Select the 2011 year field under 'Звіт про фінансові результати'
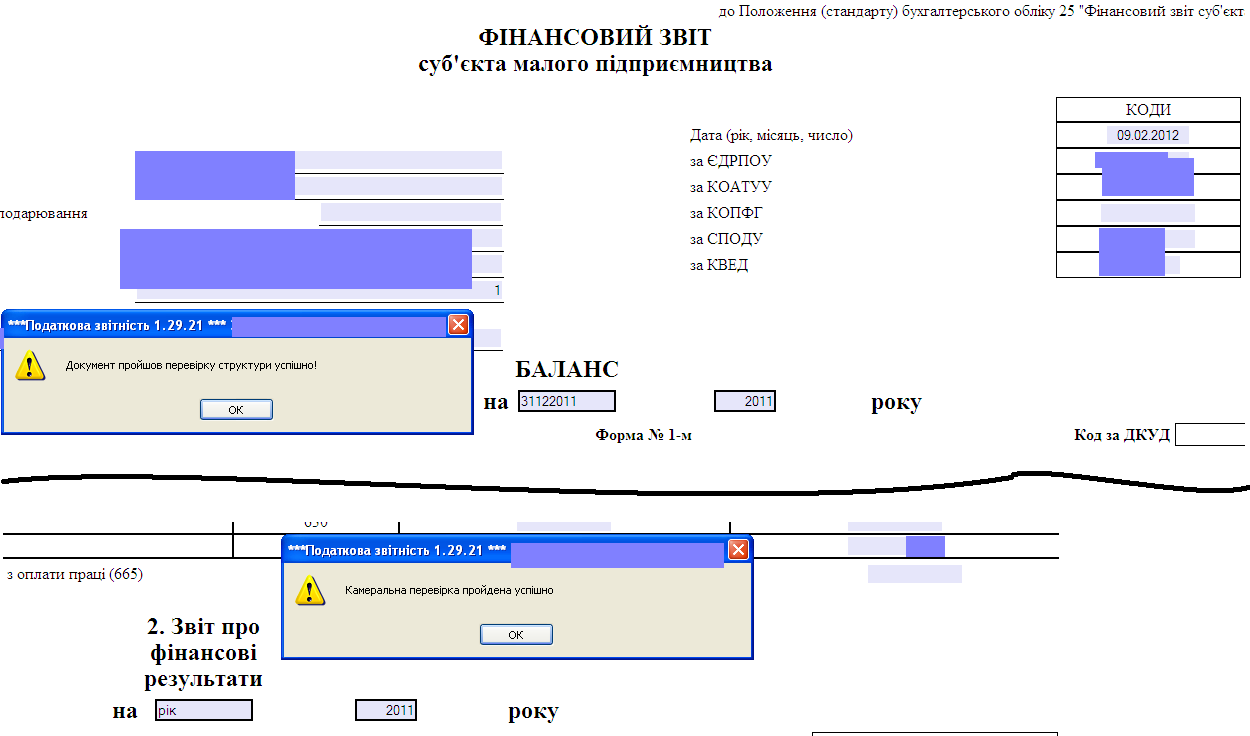 (x=386, y=710)
